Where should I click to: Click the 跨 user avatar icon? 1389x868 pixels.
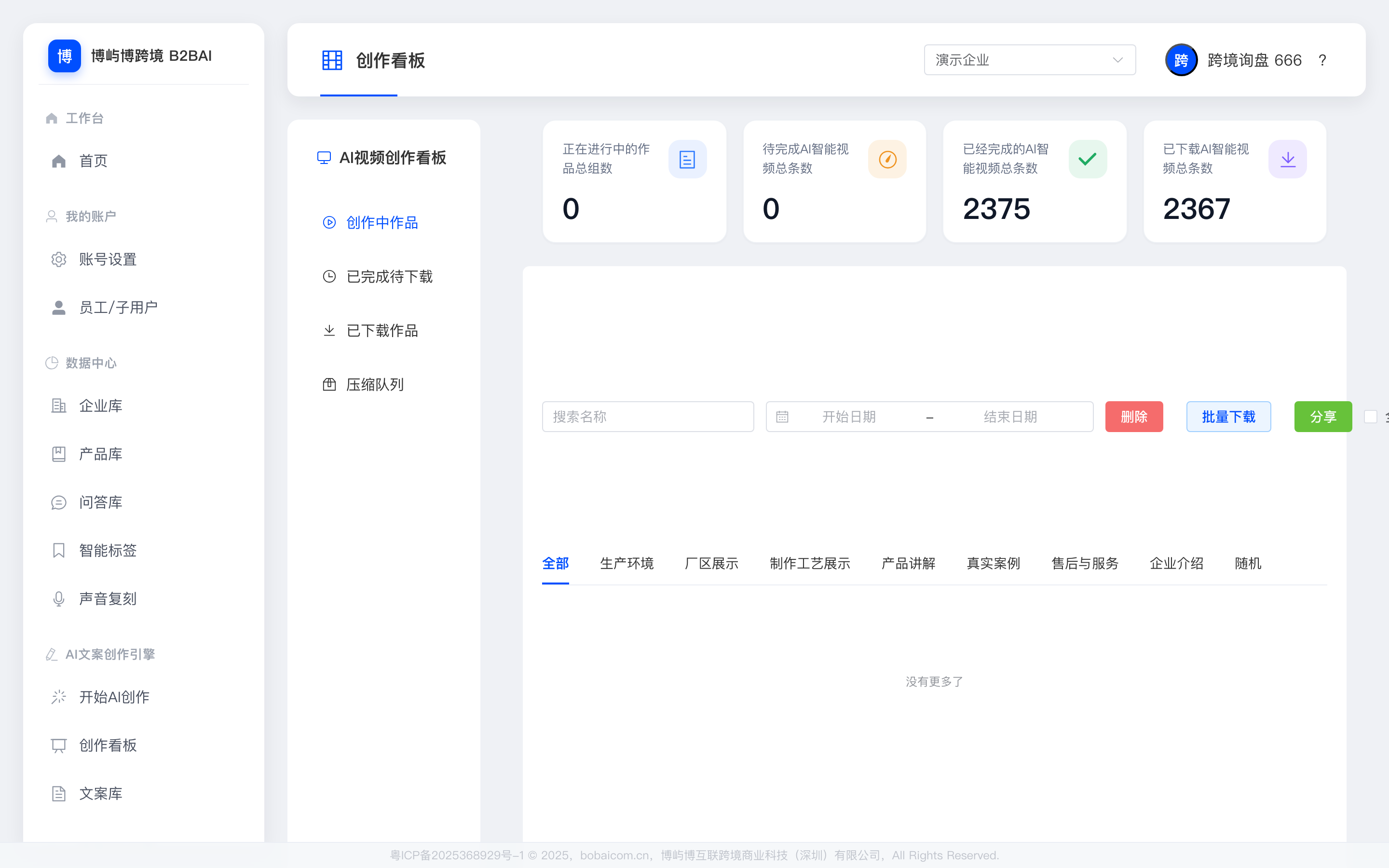coord(1181,60)
